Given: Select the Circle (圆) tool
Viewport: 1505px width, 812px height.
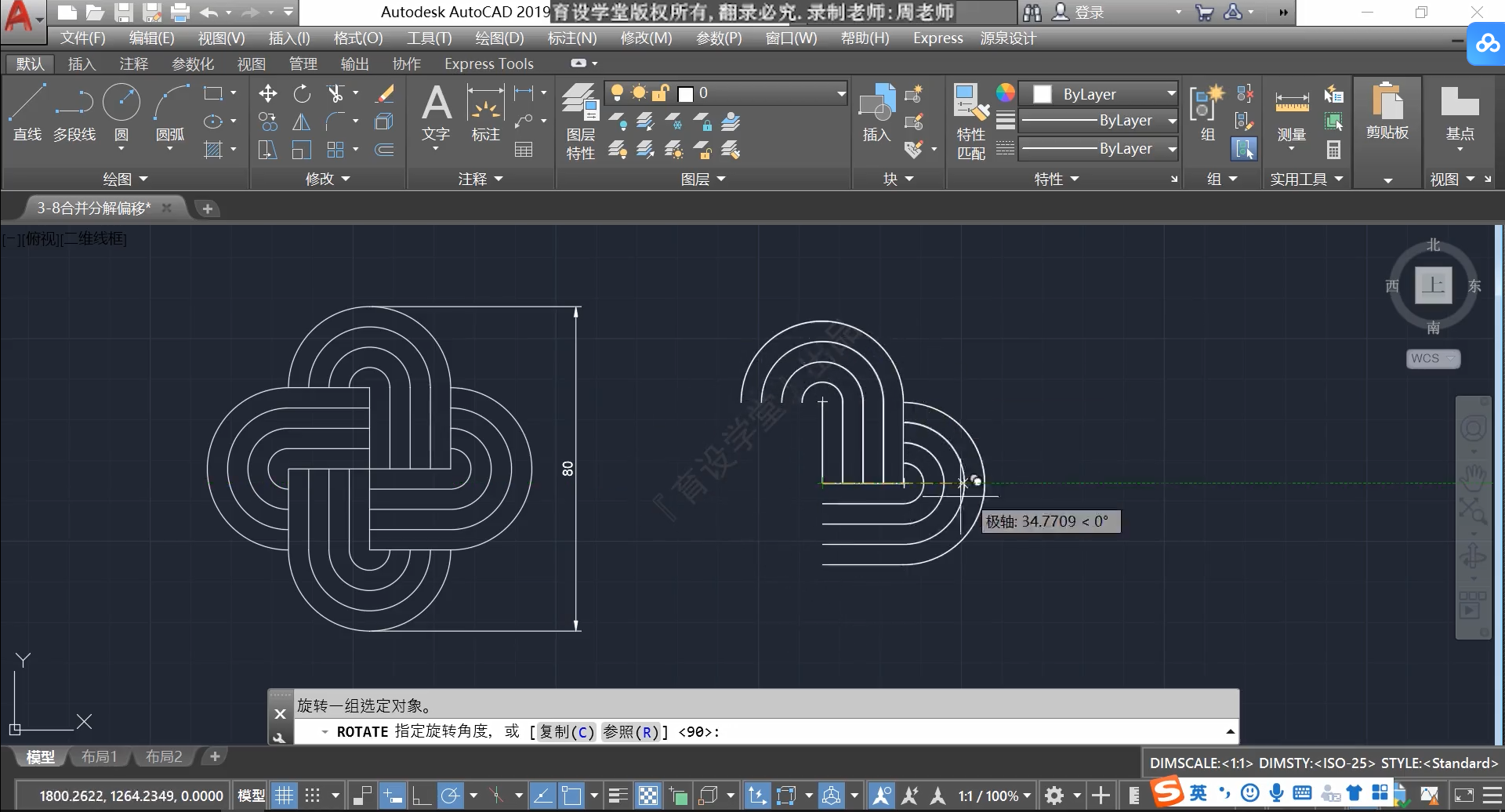Looking at the screenshot, I should point(121,112).
